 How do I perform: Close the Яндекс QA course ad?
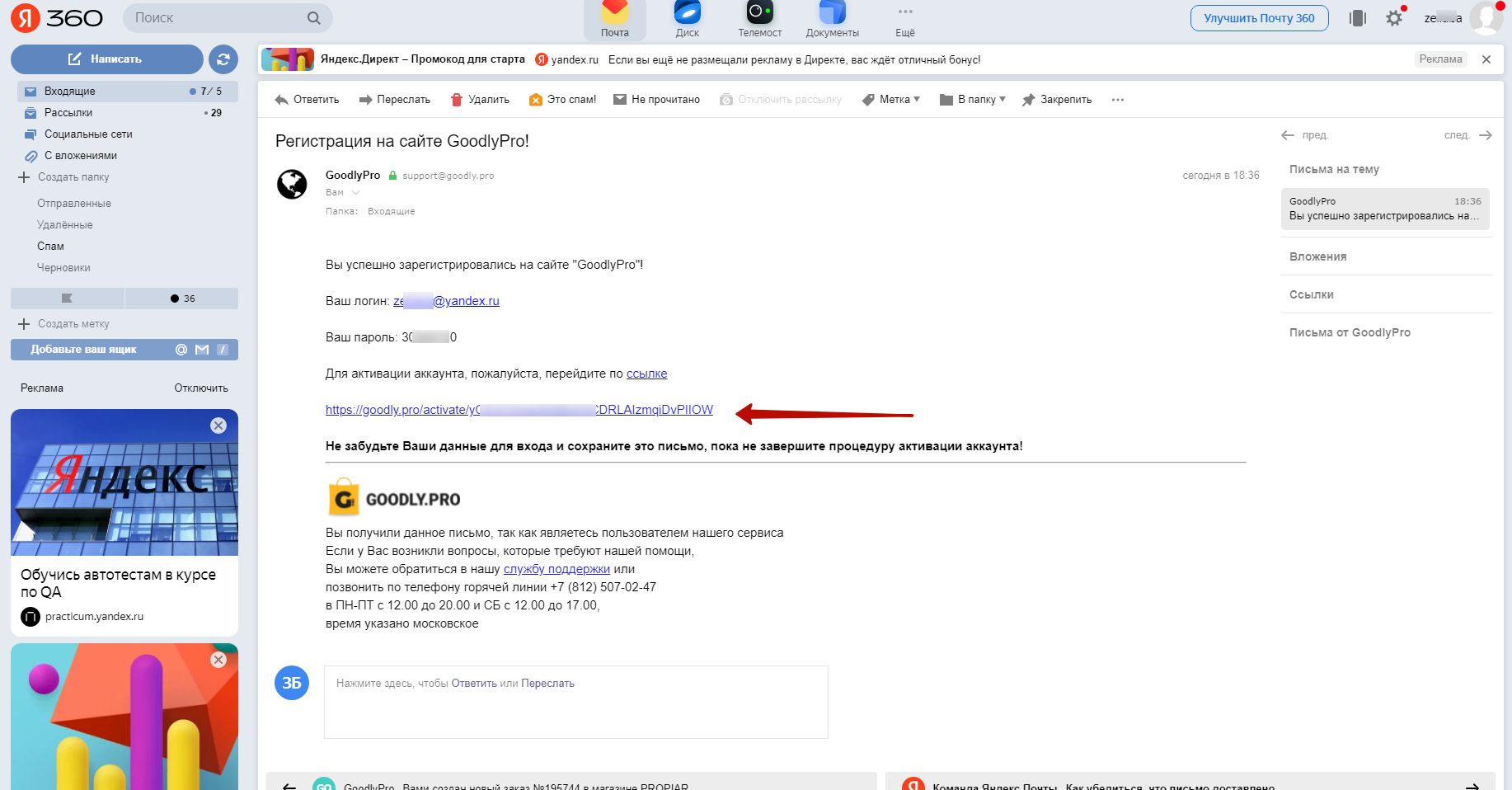point(218,426)
